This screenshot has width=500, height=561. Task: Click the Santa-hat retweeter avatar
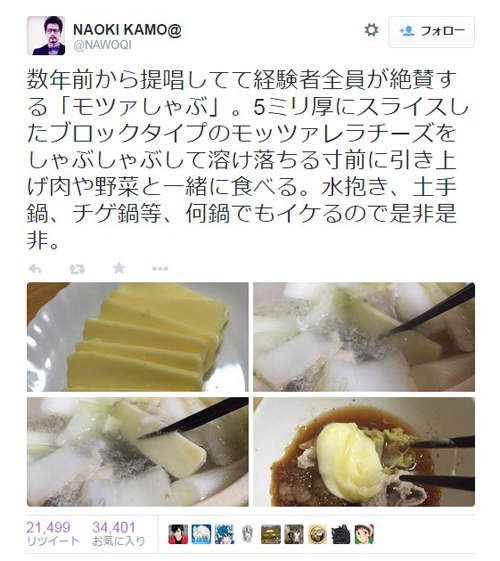pos(364,535)
